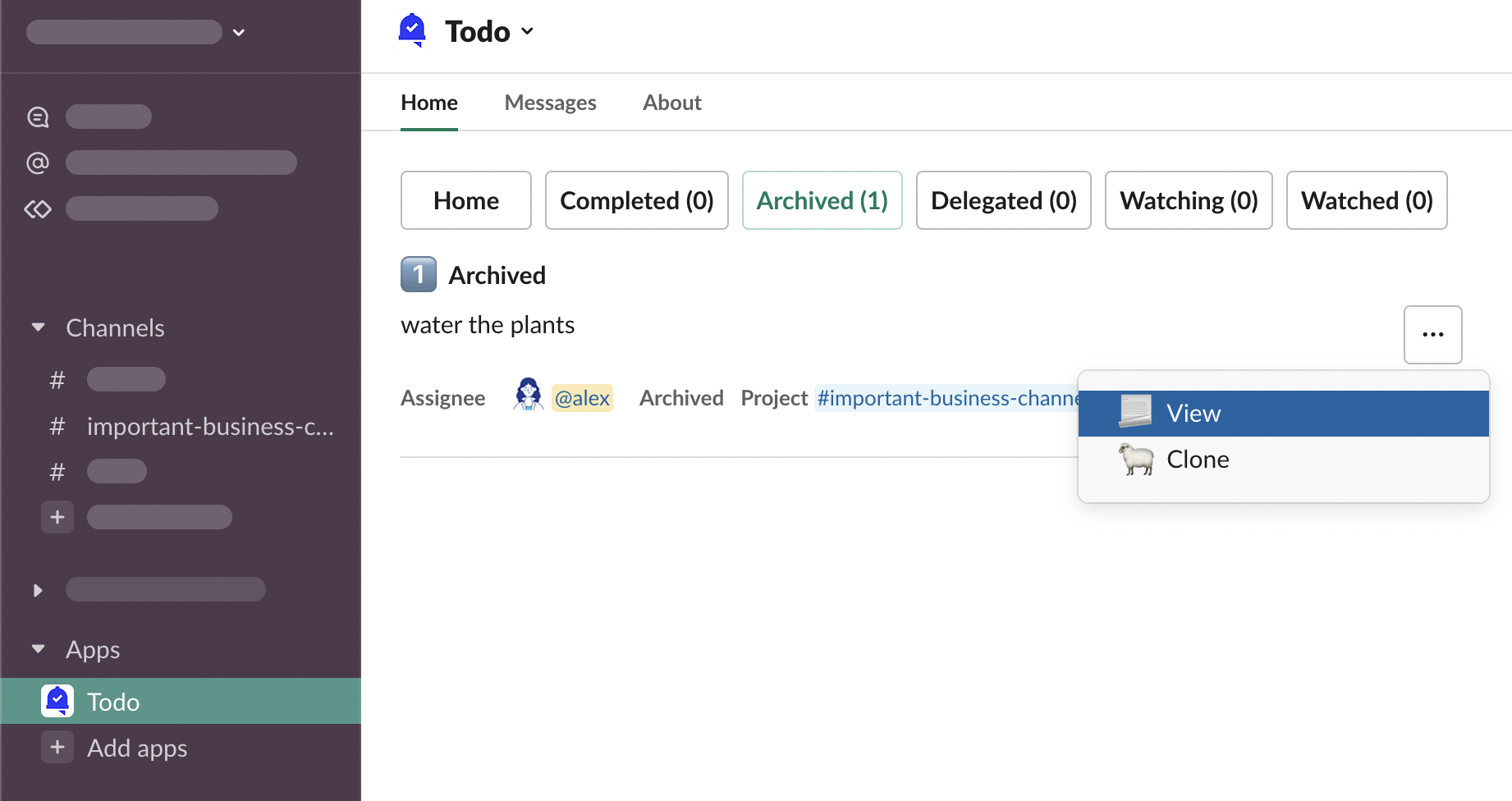This screenshot has height=801, width=1512.
Task: Click the drafts icon in sidebar
Action: (38, 209)
